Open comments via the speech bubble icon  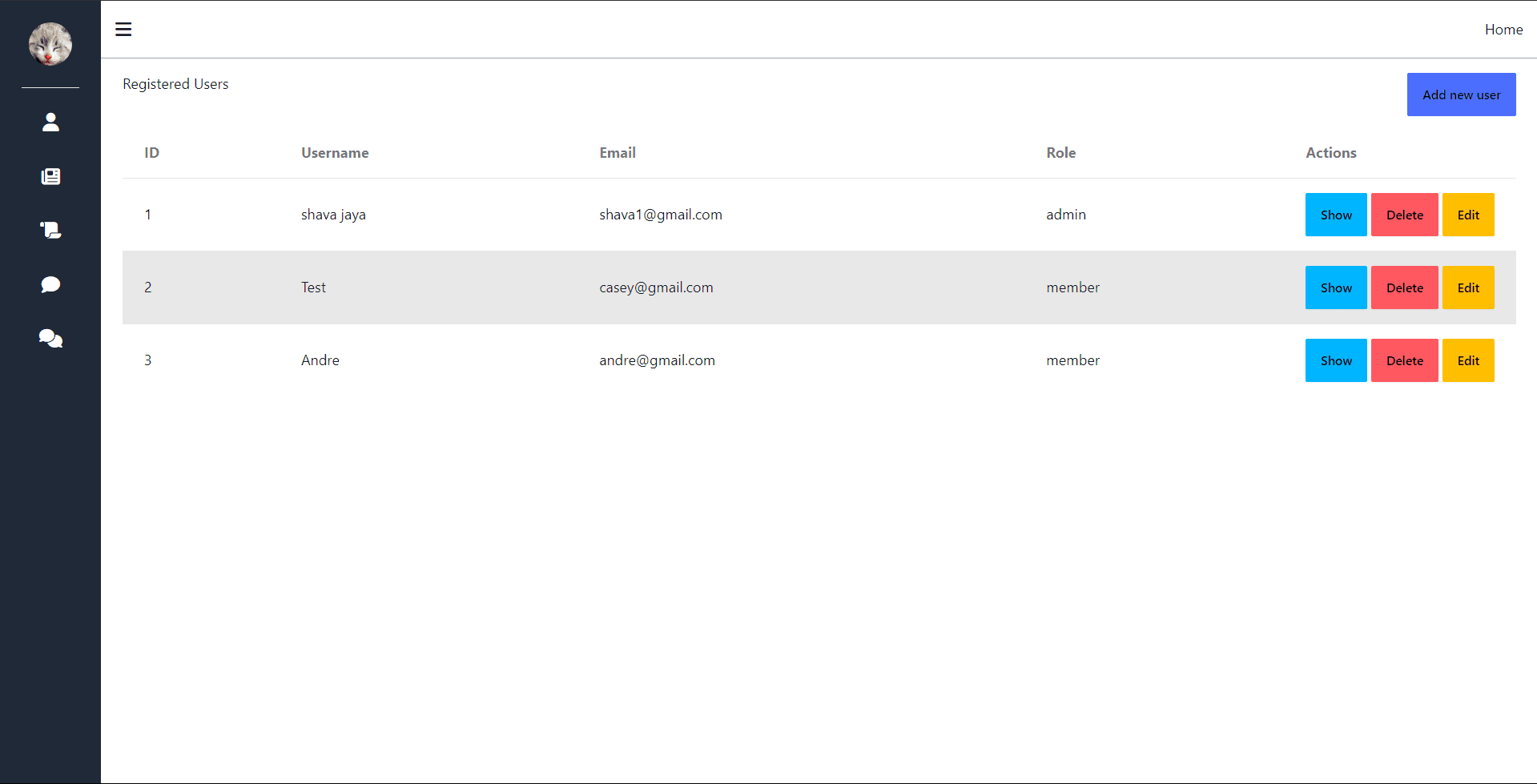pyautogui.click(x=50, y=284)
